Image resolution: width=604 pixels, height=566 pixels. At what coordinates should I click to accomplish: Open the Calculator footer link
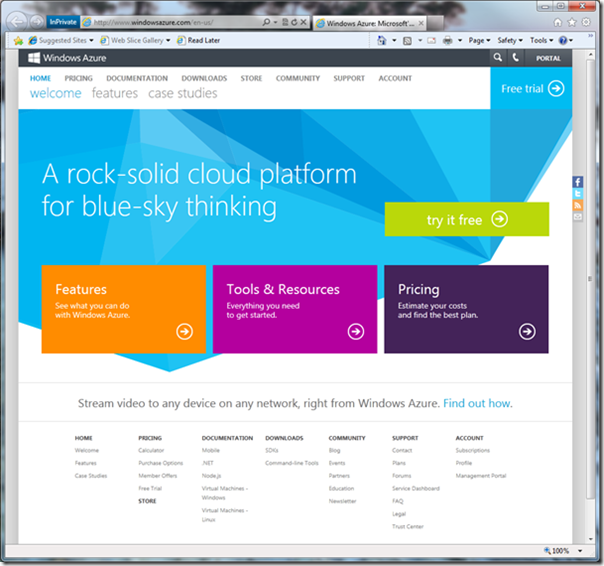click(151, 450)
